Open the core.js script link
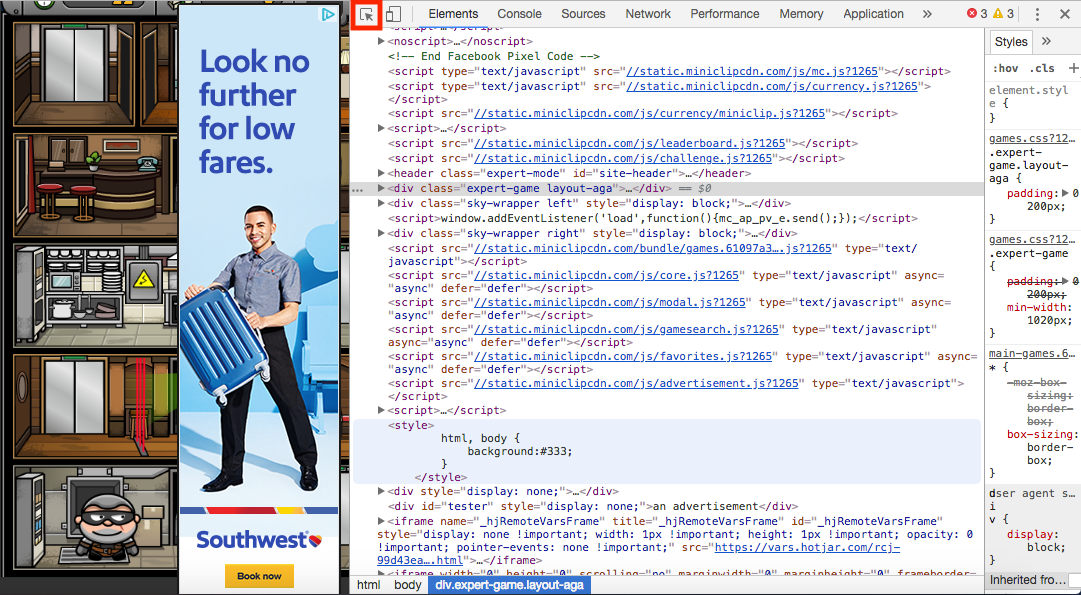 606,275
